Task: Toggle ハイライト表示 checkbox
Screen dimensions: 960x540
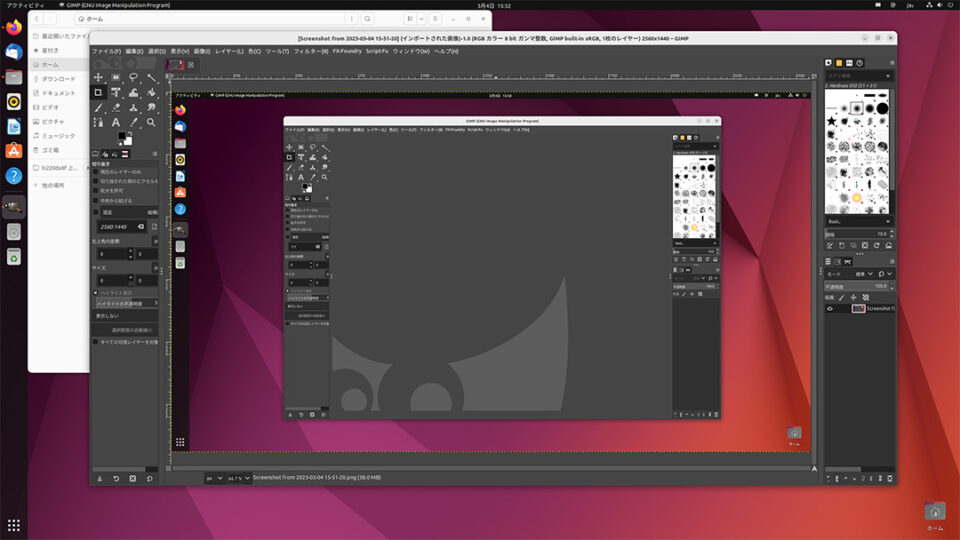Action: coord(96,293)
